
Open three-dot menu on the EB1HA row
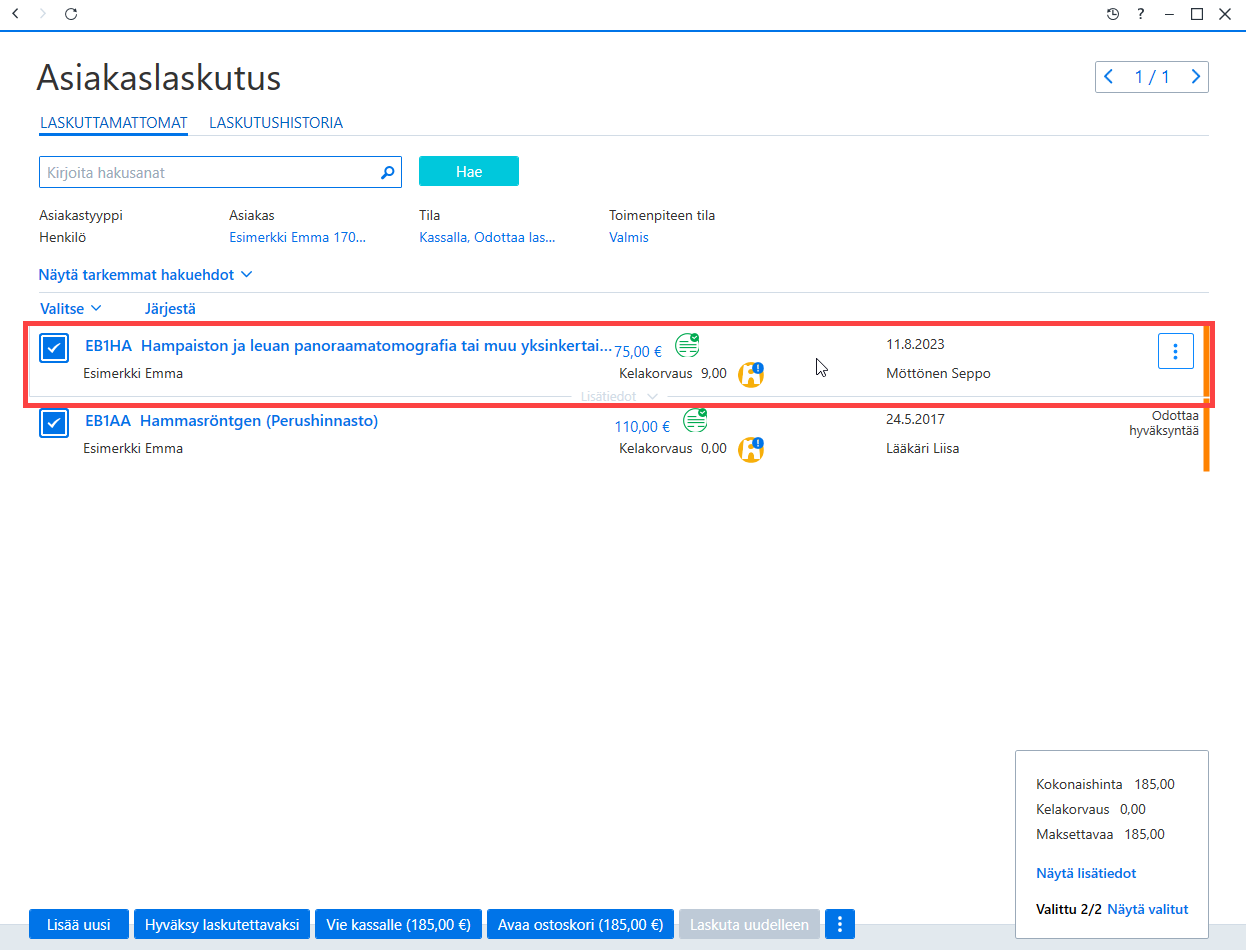1176,351
